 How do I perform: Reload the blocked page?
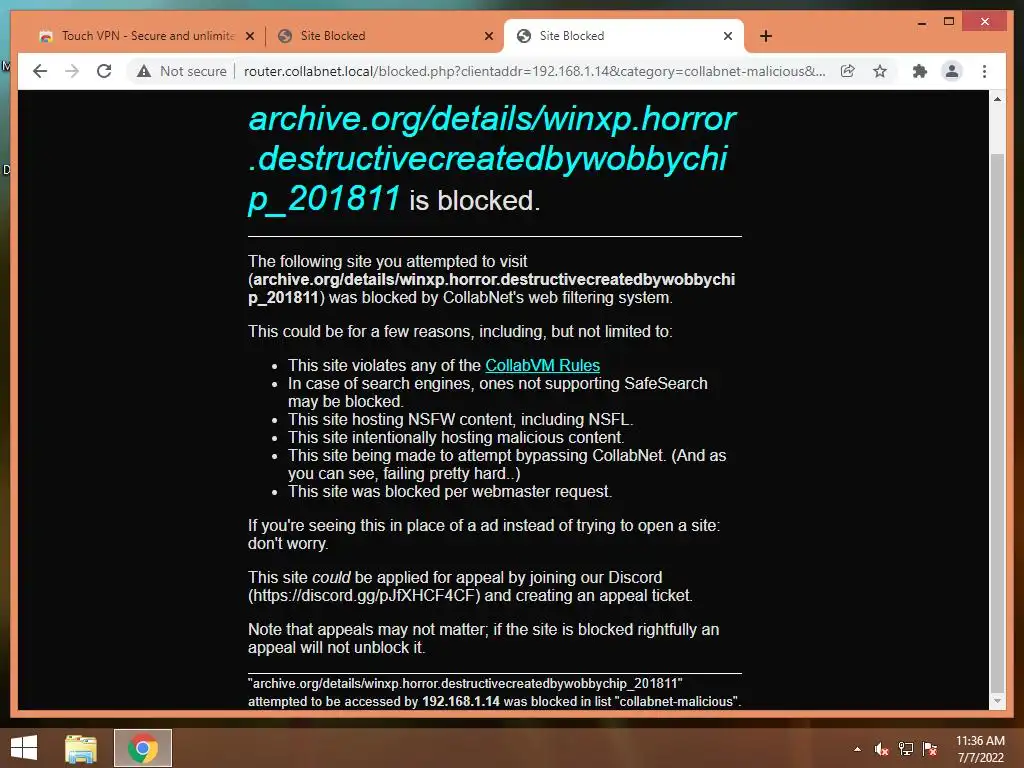click(x=104, y=71)
